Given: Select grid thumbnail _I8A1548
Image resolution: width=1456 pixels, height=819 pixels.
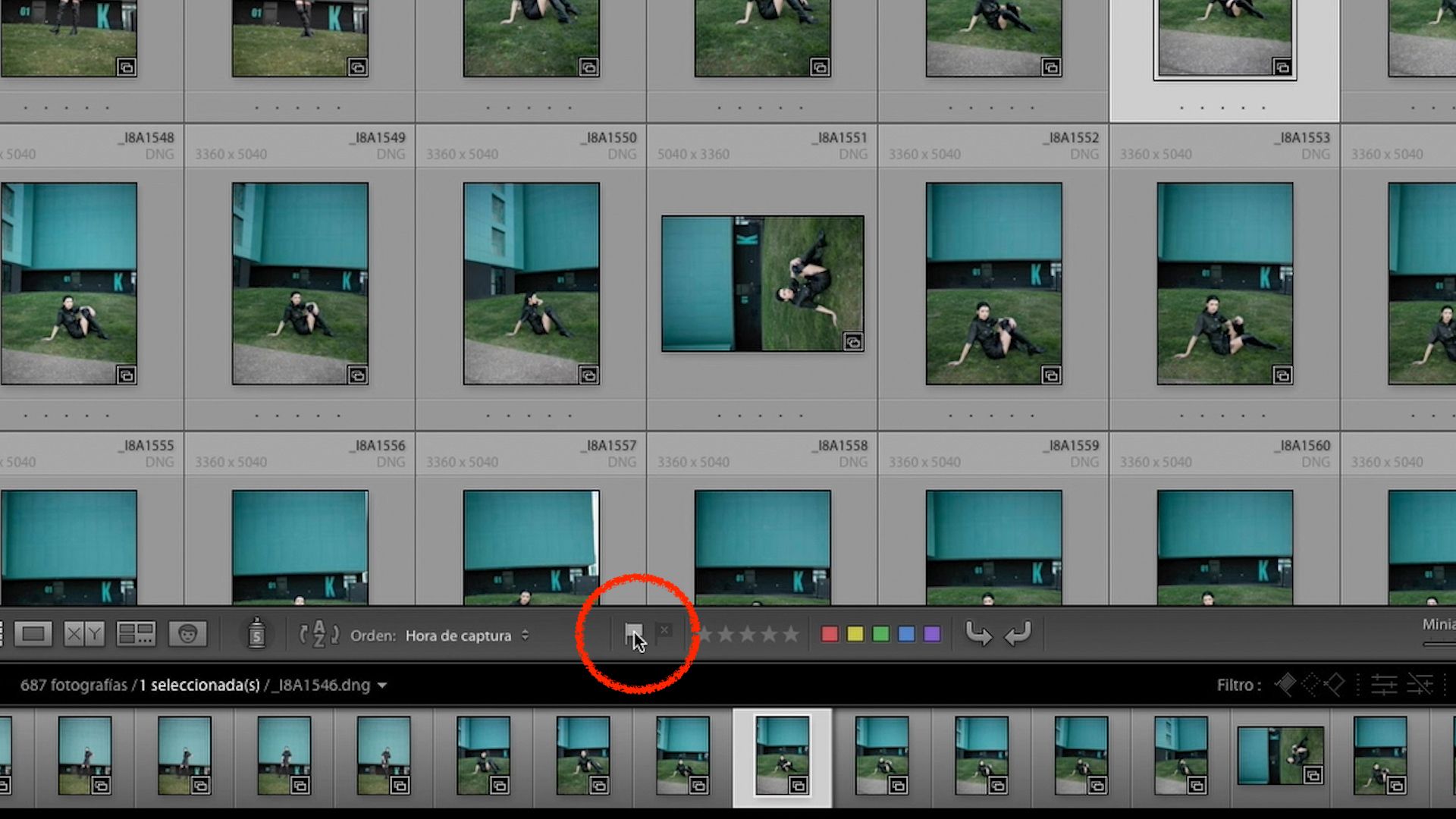Looking at the screenshot, I should (69, 284).
